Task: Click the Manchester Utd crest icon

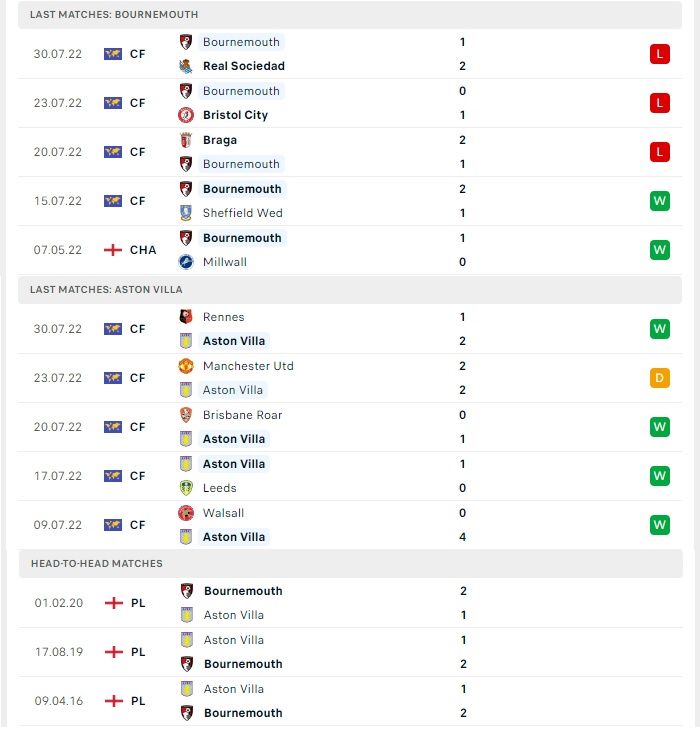Action: point(186,366)
